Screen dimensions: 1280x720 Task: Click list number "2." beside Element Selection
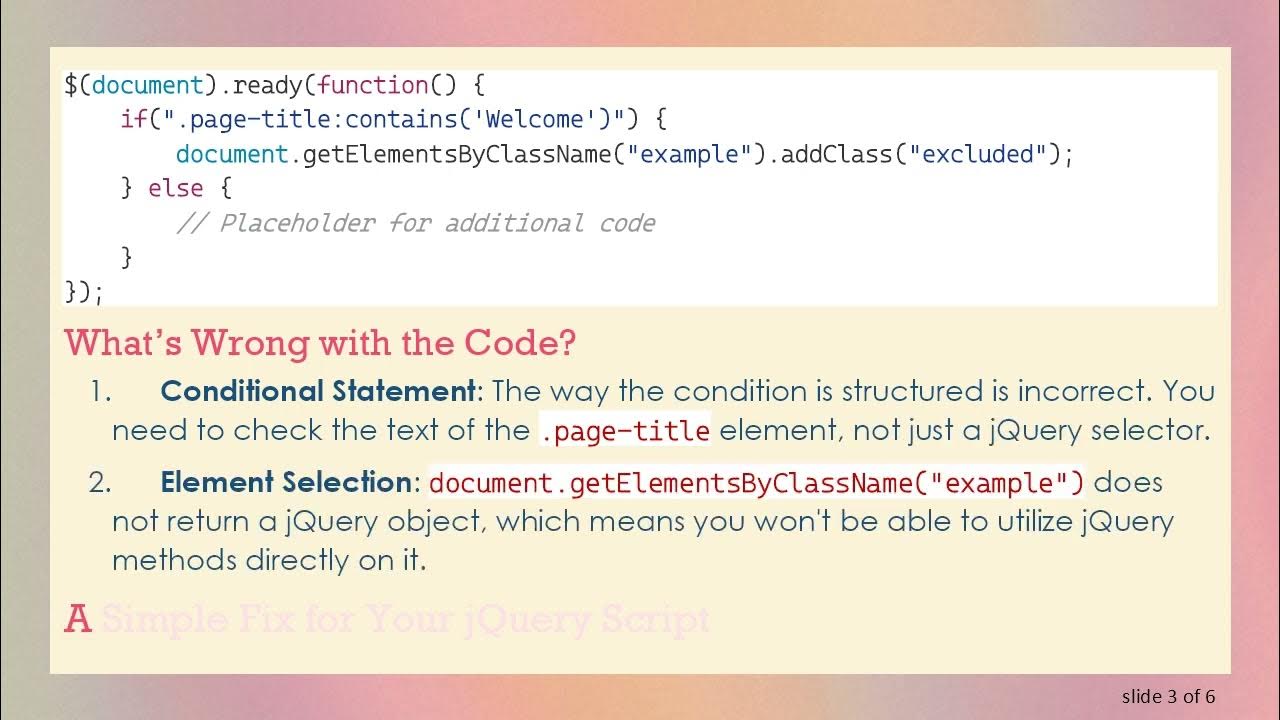(100, 483)
